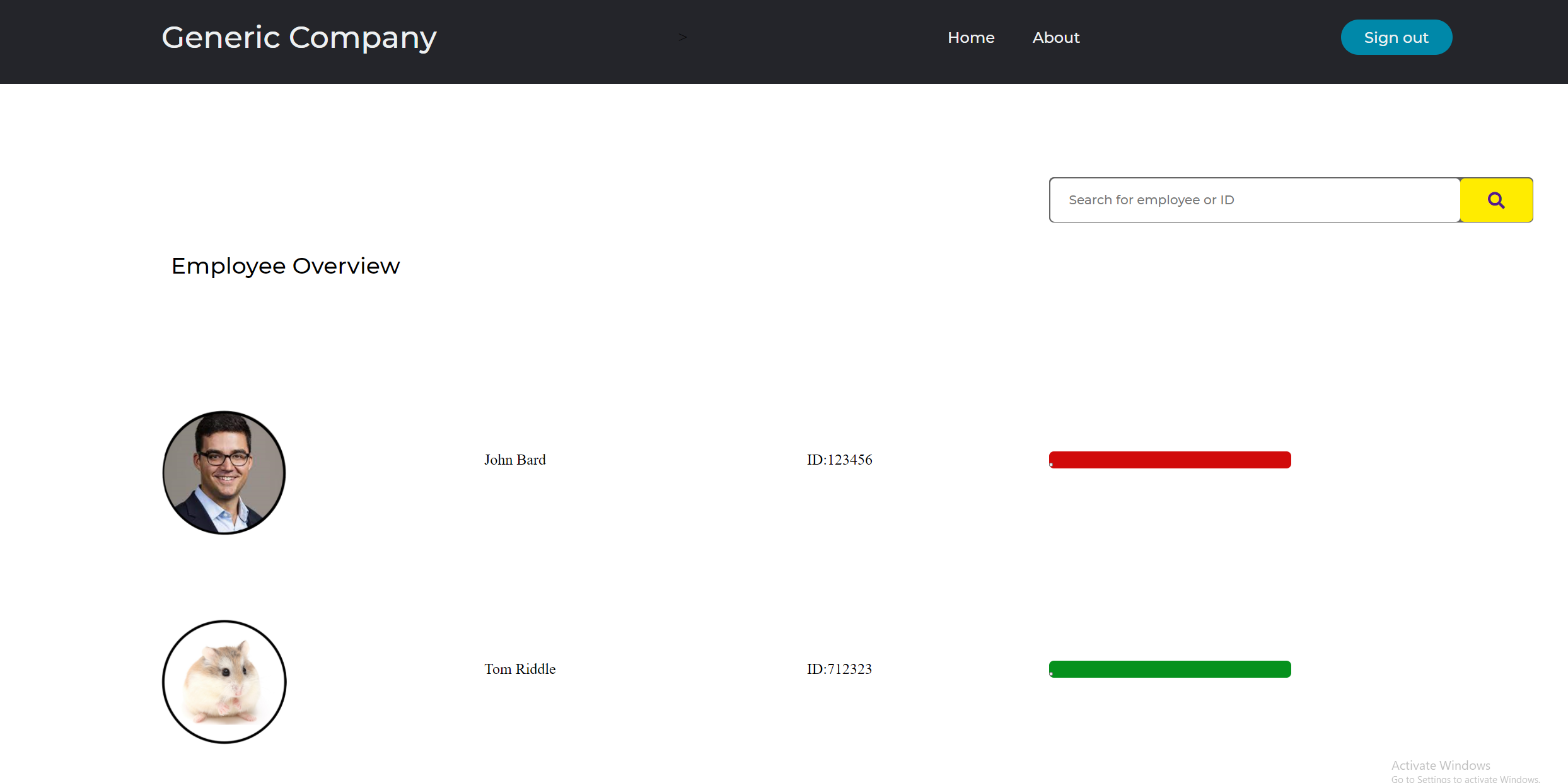The width and height of the screenshot is (1568, 783).
Task: Open John Bard's profile photo
Action: [224, 473]
